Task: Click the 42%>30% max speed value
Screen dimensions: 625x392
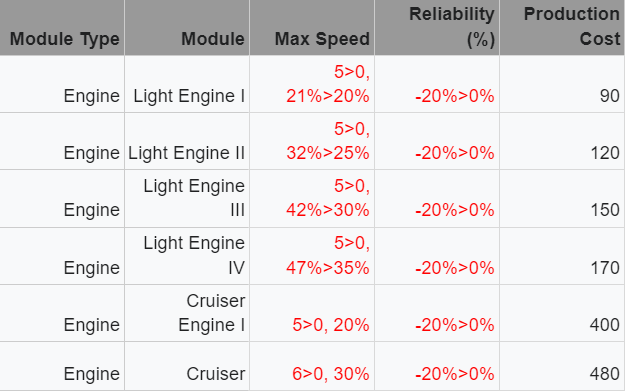Action: pyautogui.click(x=328, y=210)
